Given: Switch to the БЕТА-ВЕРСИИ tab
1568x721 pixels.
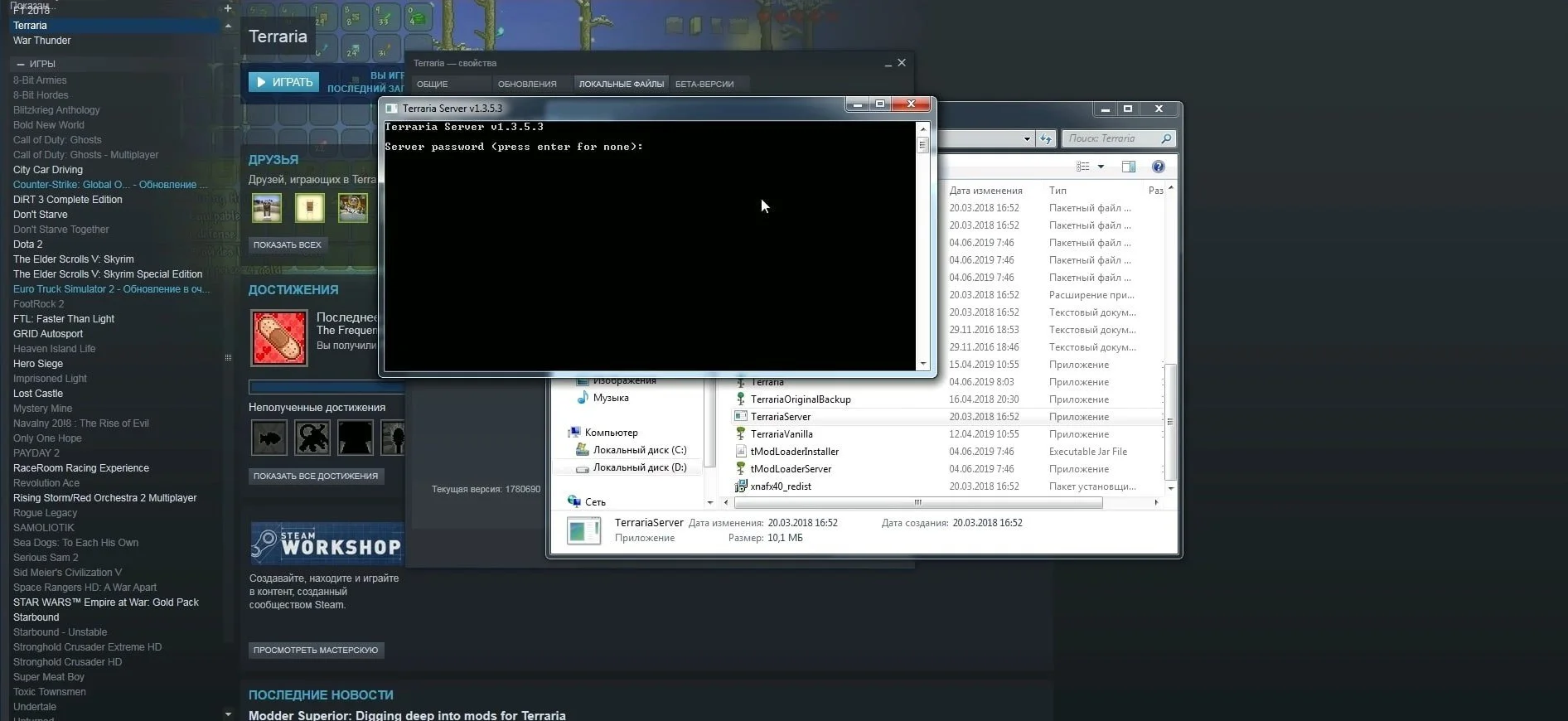Looking at the screenshot, I should (x=704, y=84).
